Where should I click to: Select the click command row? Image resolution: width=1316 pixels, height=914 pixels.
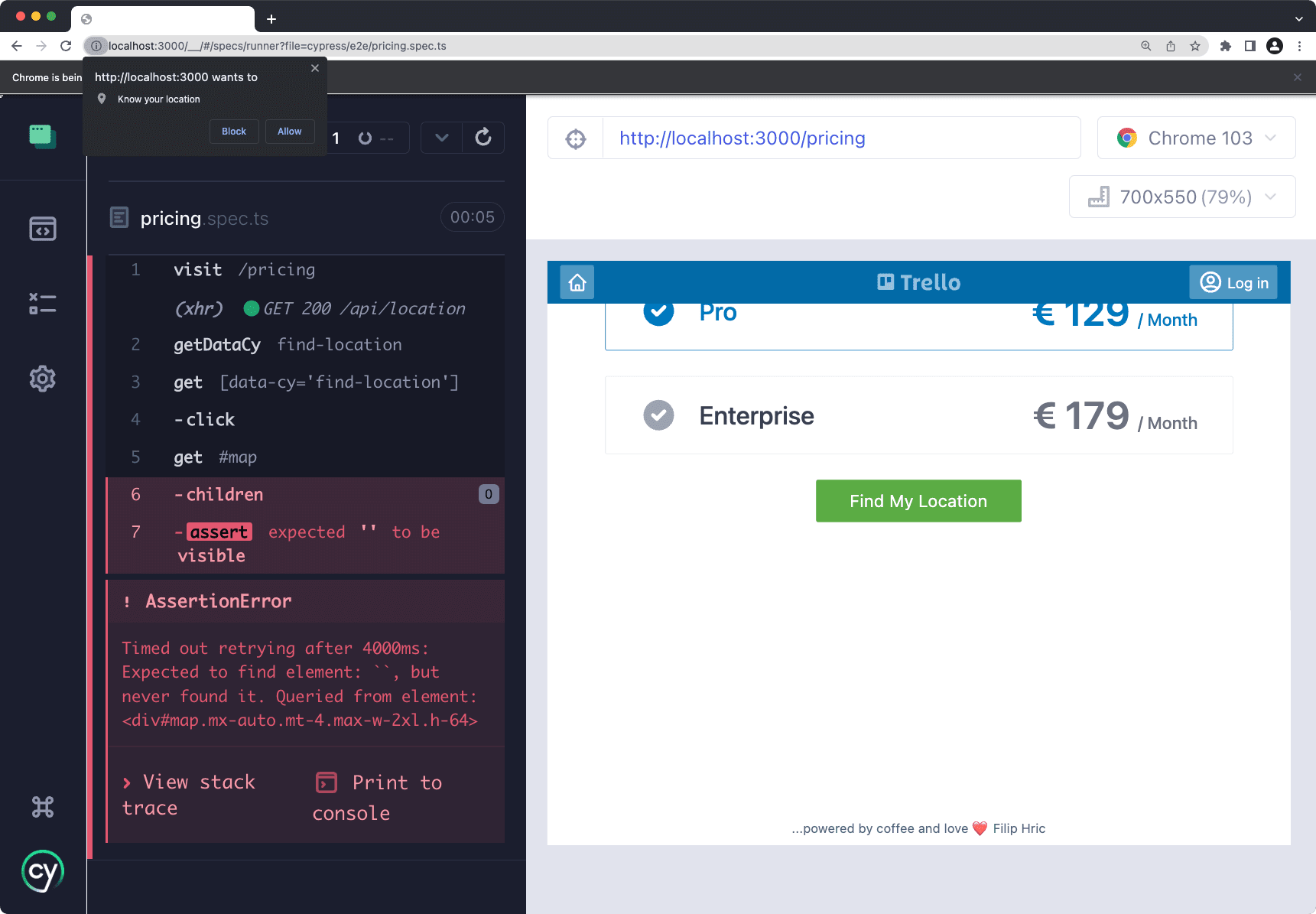coord(305,420)
